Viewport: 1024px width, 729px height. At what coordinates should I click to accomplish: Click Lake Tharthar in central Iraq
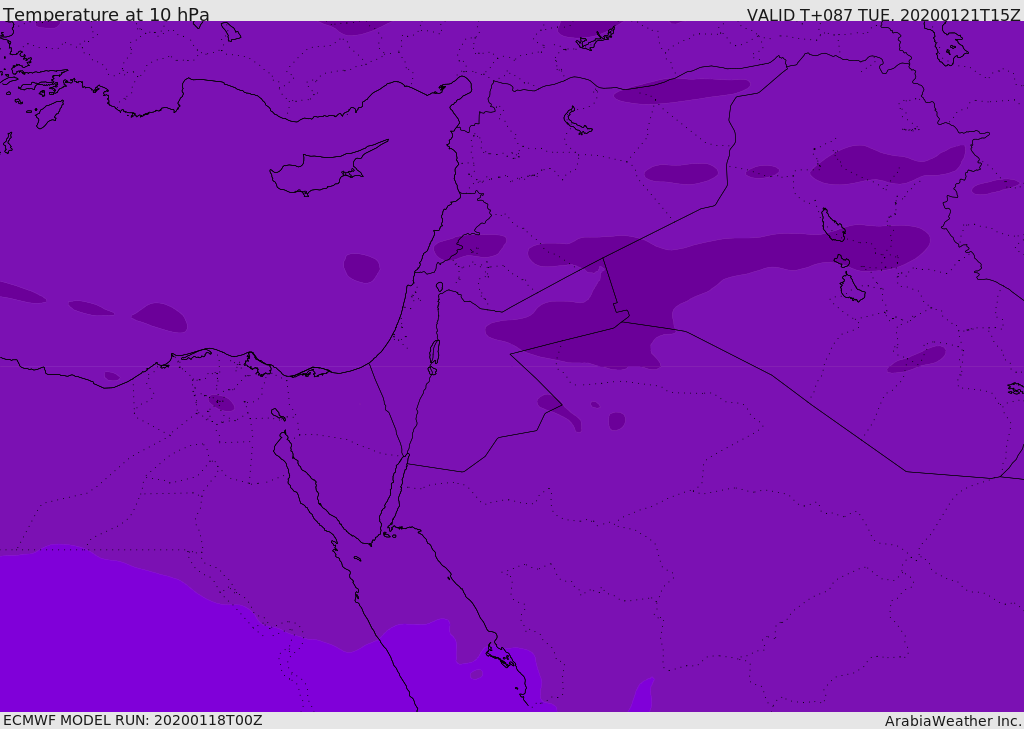(x=832, y=225)
